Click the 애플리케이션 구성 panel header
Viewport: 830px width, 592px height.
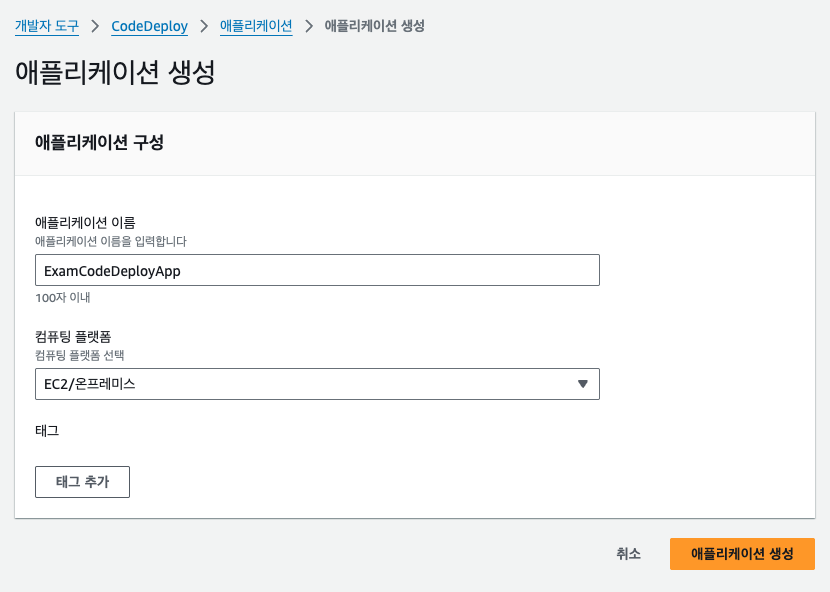coord(99,143)
